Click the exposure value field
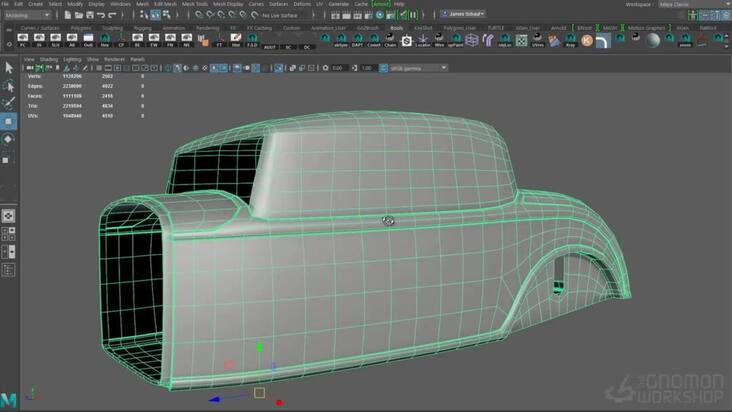 [338, 68]
